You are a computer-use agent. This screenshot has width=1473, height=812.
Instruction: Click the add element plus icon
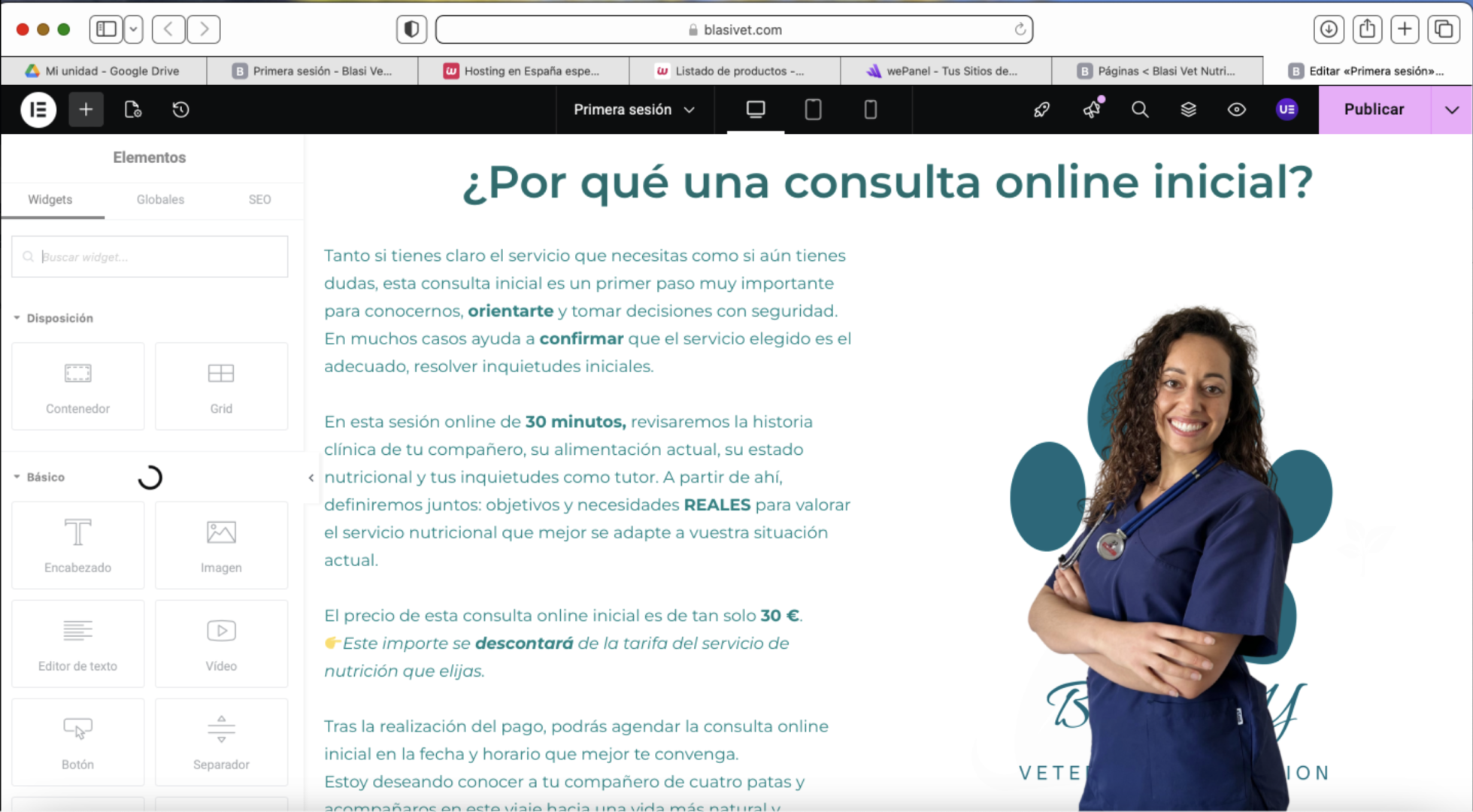click(86, 110)
